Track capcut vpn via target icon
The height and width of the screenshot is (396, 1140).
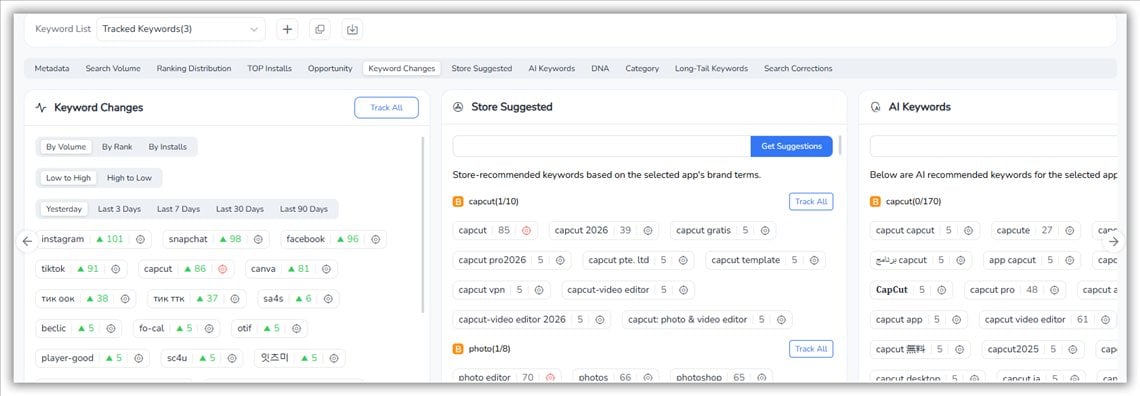click(x=539, y=290)
